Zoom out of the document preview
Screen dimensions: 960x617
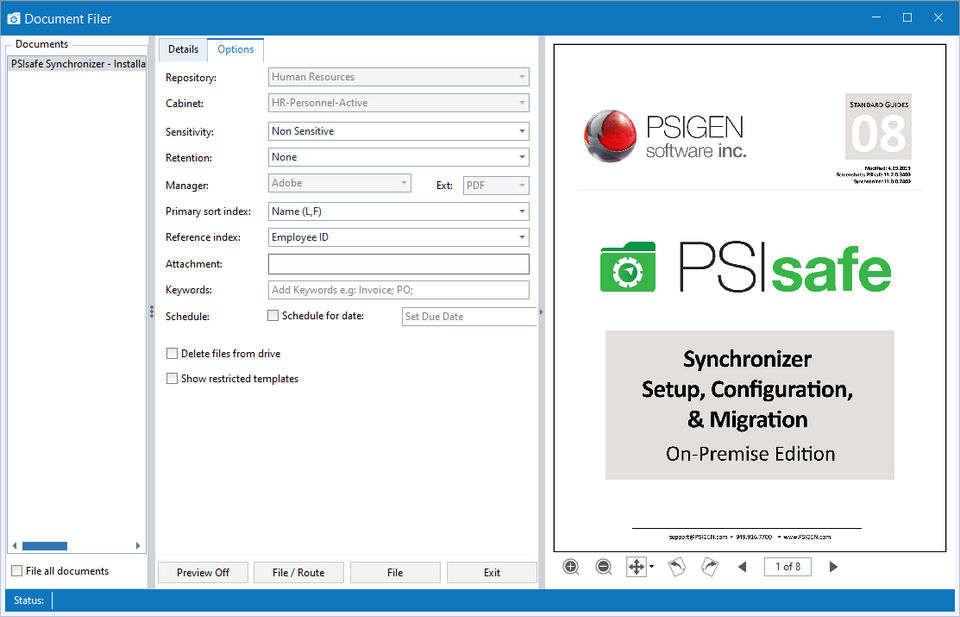(604, 567)
